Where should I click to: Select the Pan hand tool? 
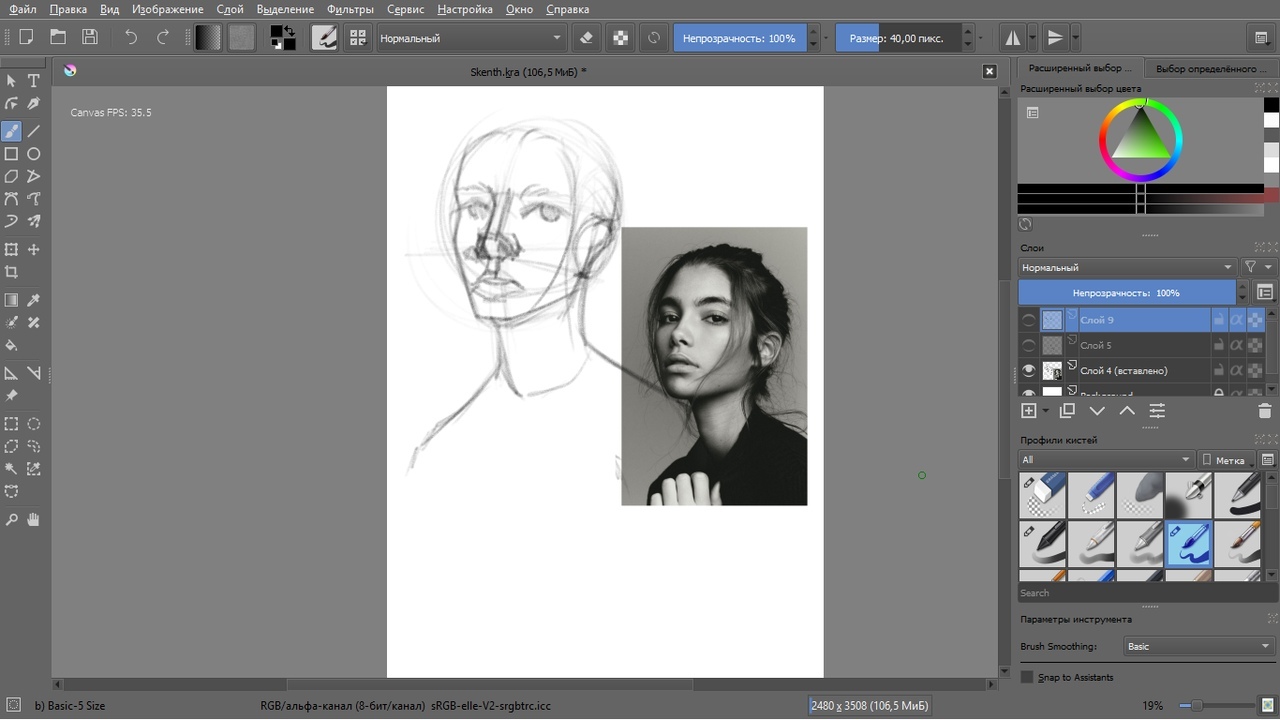(34, 520)
